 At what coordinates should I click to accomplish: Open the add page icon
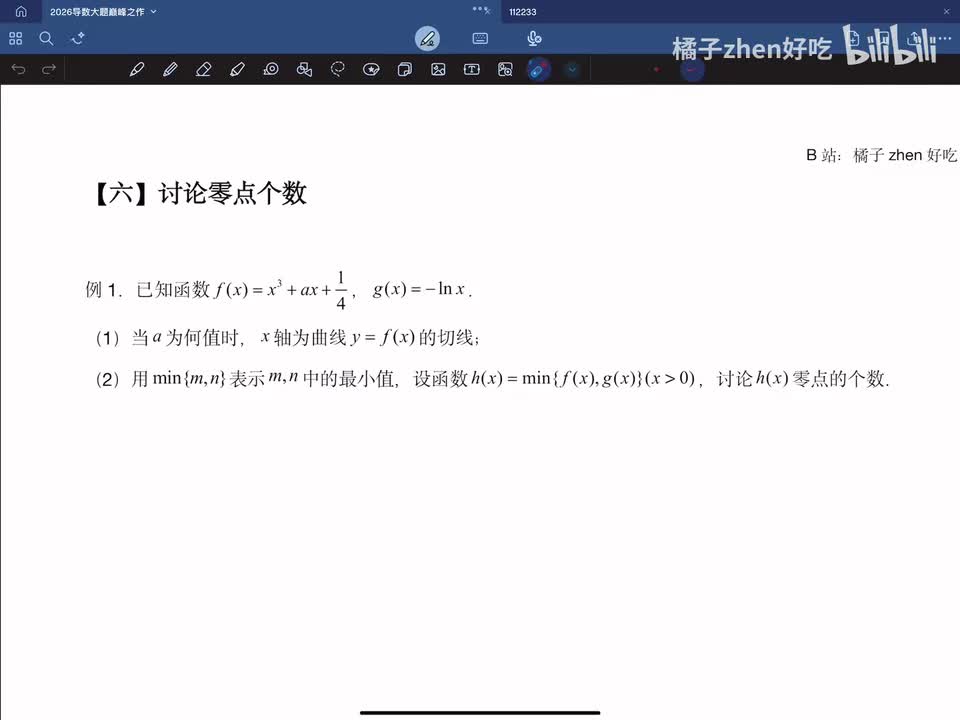click(x=855, y=38)
